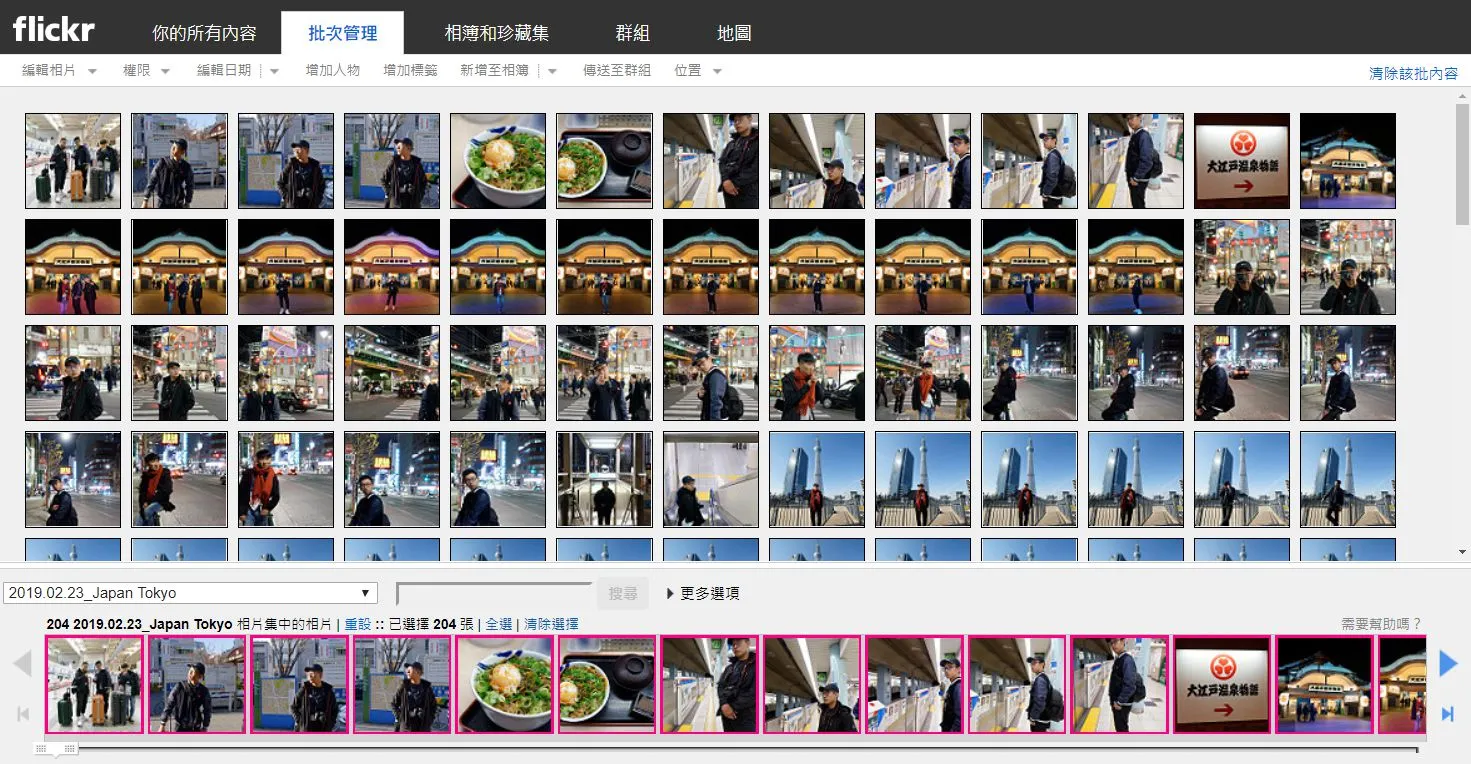The height and width of the screenshot is (764, 1471).
Task: Click the 傳送至群組 toolbar item
Action: click(x=617, y=70)
